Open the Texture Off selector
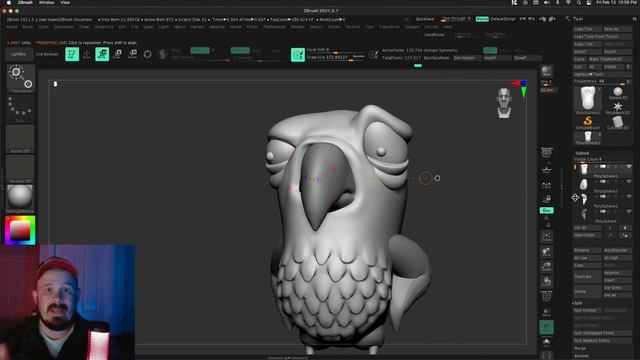 click(20, 169)
